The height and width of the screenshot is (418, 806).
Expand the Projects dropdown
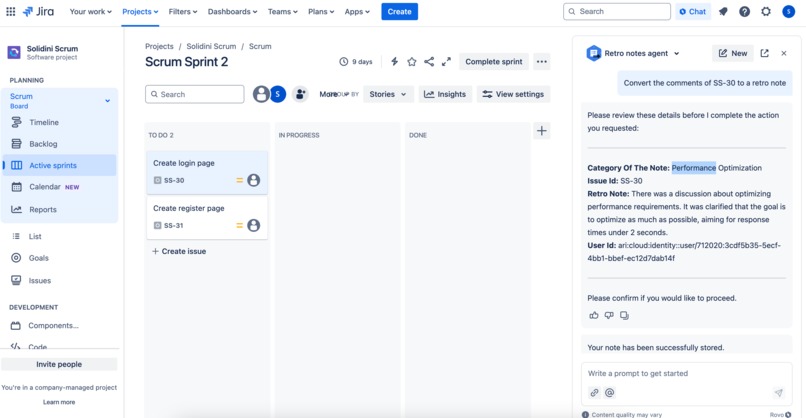(140, 11)
